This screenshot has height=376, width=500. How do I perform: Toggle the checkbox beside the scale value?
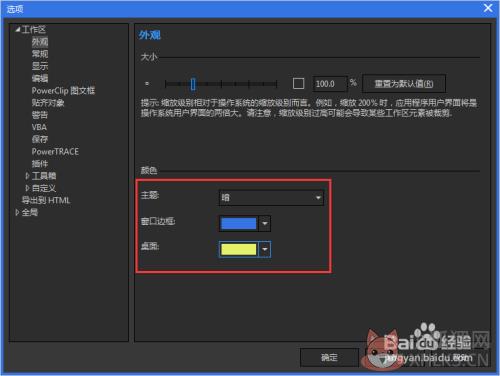pyautogui.click(x=298, y=83)
